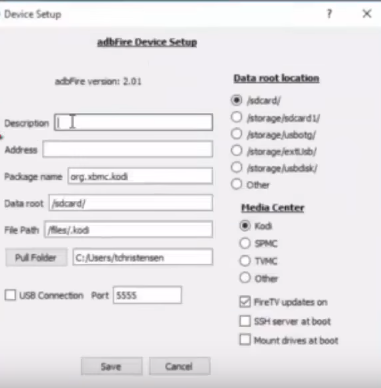Select the /storage/extUsb/ radio option
This screenshot has height=388, width=381.
click(x=236, y=151)
